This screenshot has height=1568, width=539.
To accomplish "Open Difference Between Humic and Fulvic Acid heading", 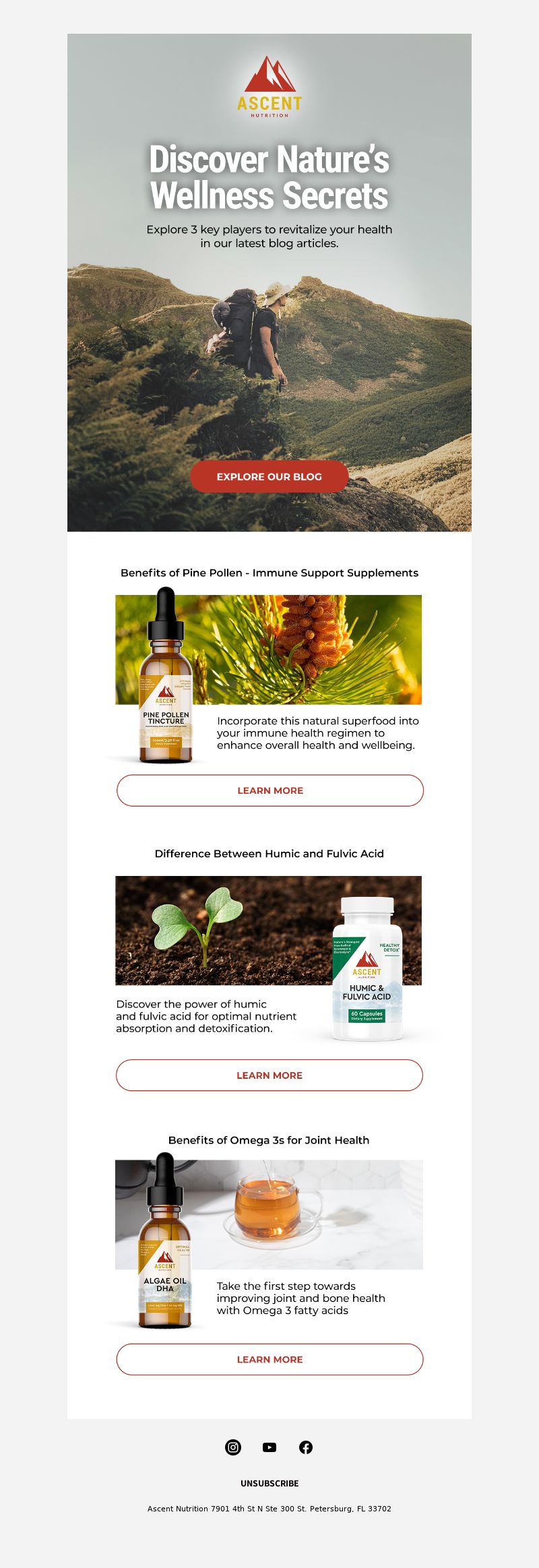I will (x=269, y=854).
